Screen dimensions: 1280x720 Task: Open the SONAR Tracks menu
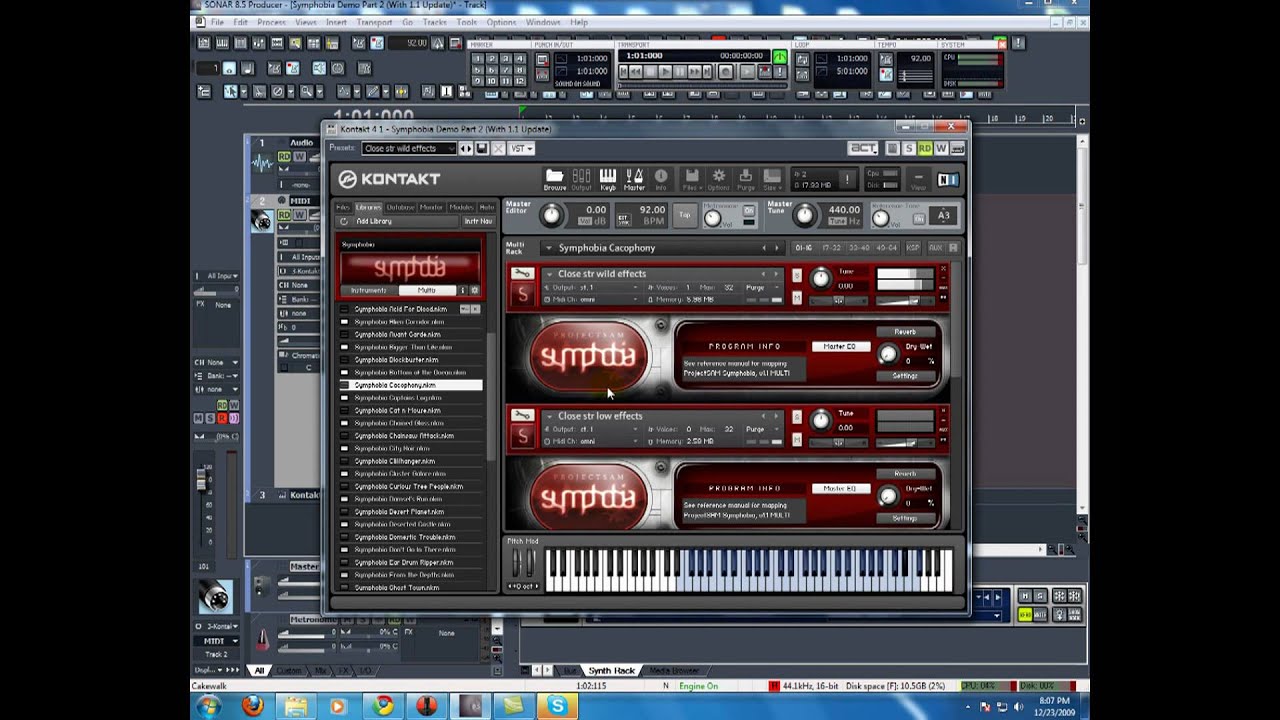point(435,22)
